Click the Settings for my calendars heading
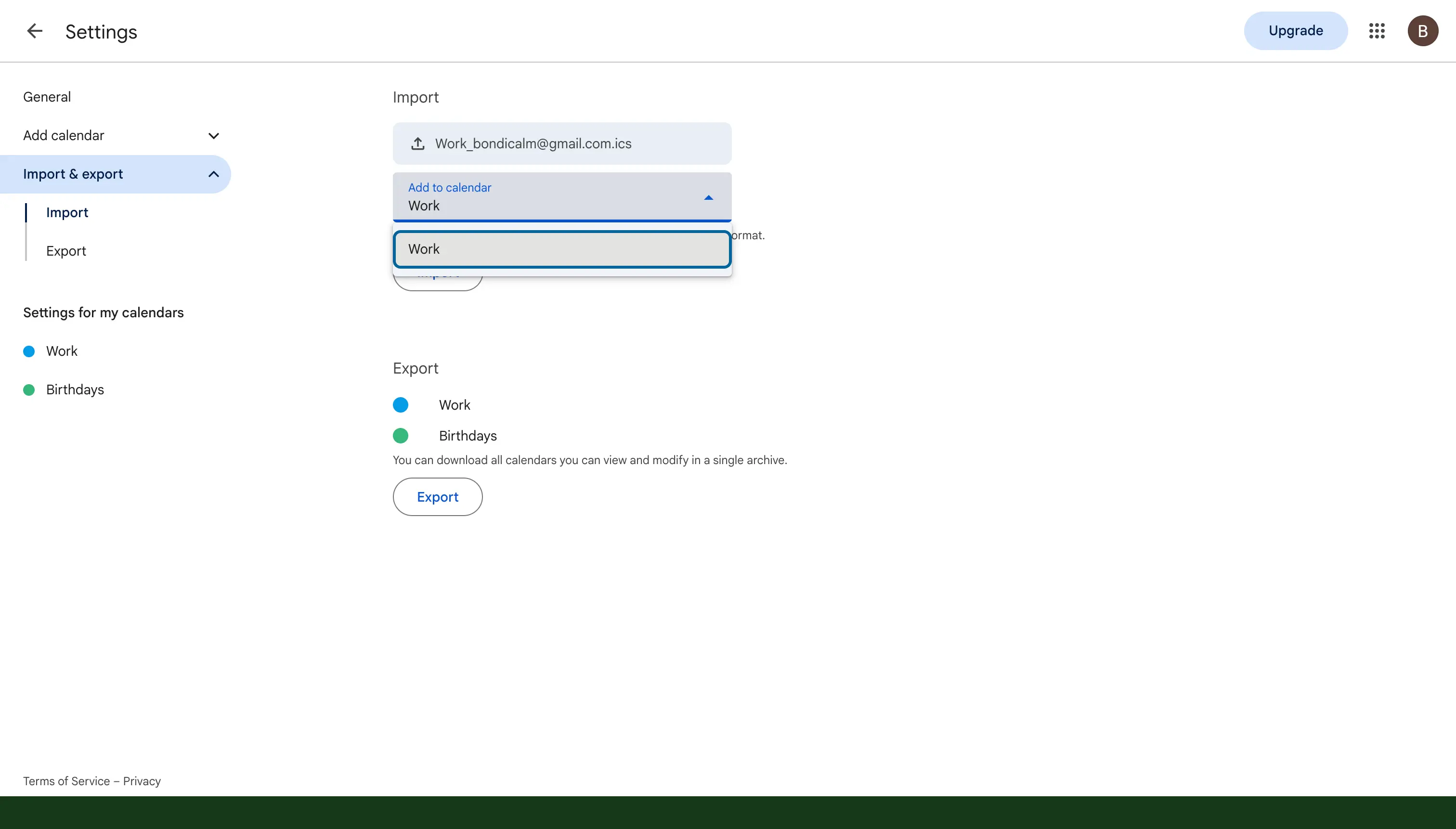This screenshot has height=829, width=1456. [x=104, y=312]
